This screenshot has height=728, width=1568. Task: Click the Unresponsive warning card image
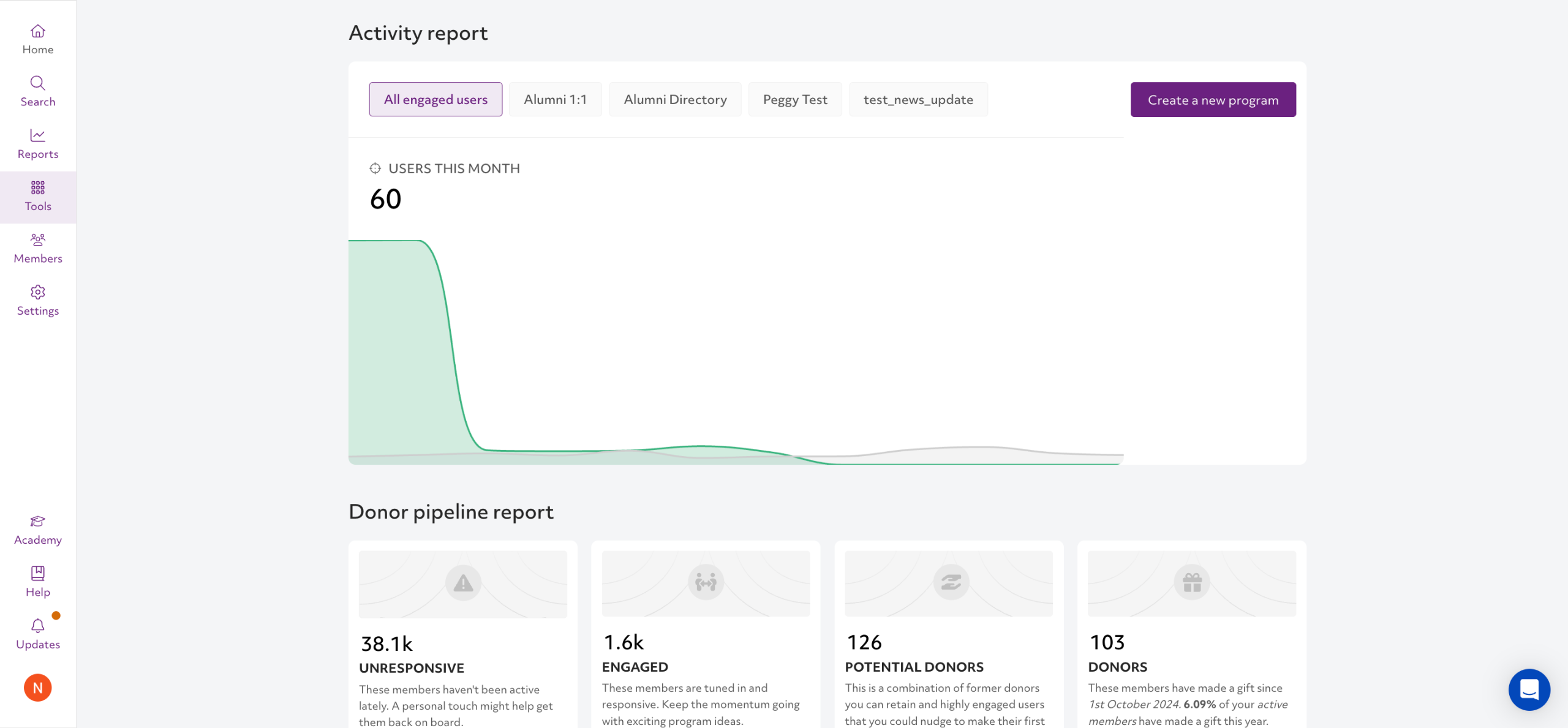[x=463, y=584]
